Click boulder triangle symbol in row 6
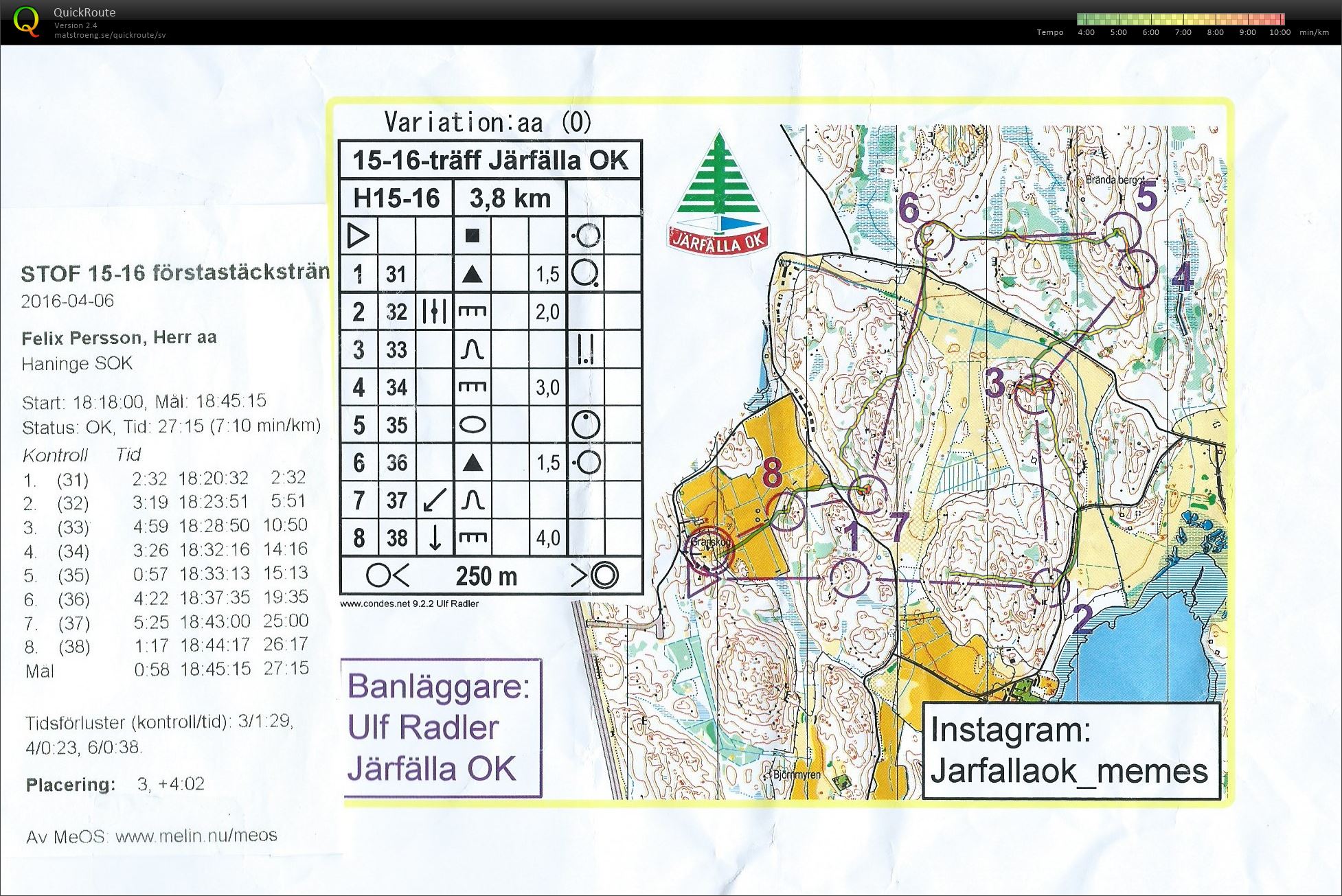The image size is (1342, 896). [471, 463]
